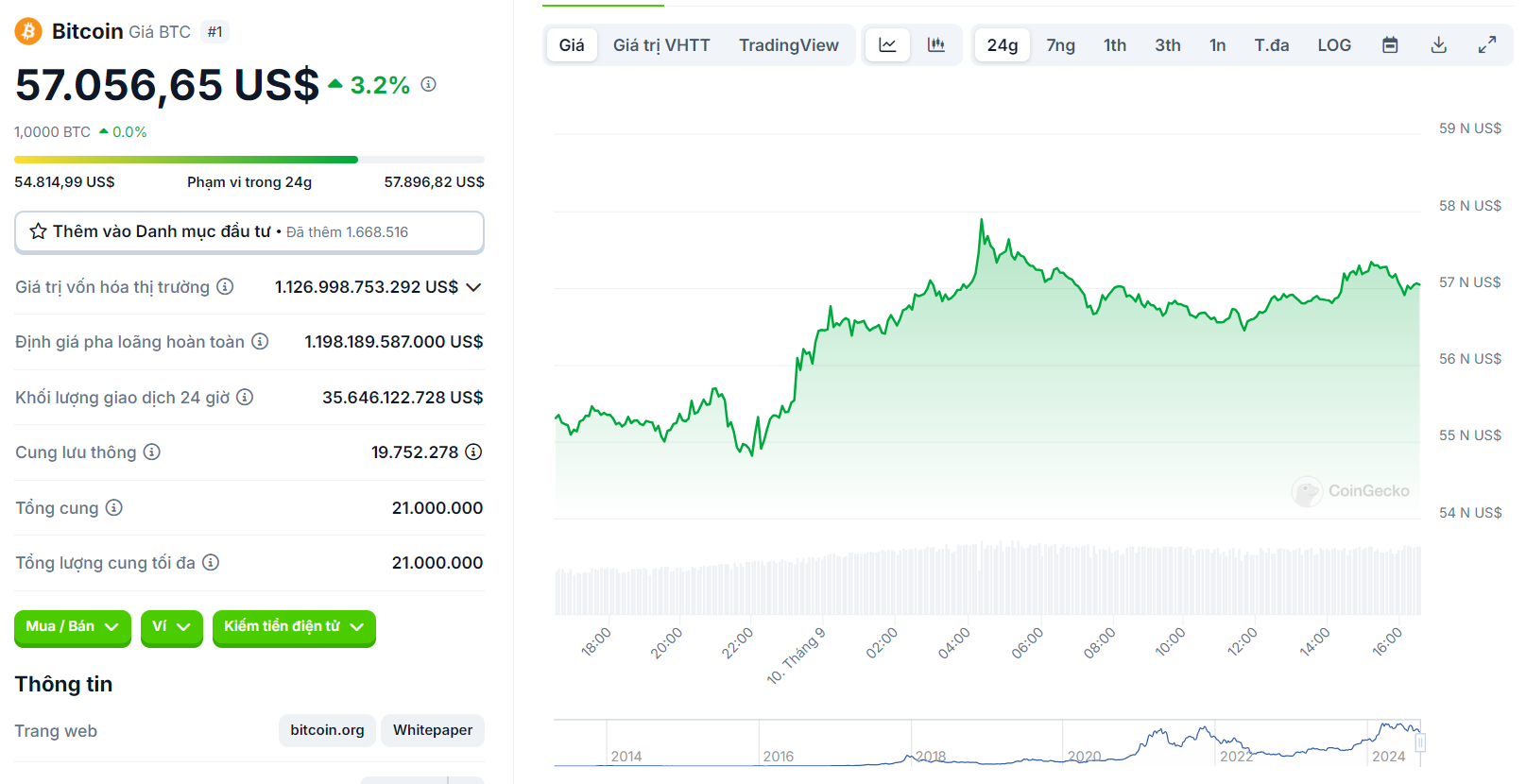Click right handle of historical range navigator
The image size is (1526, 784).
click(1420, 743)
